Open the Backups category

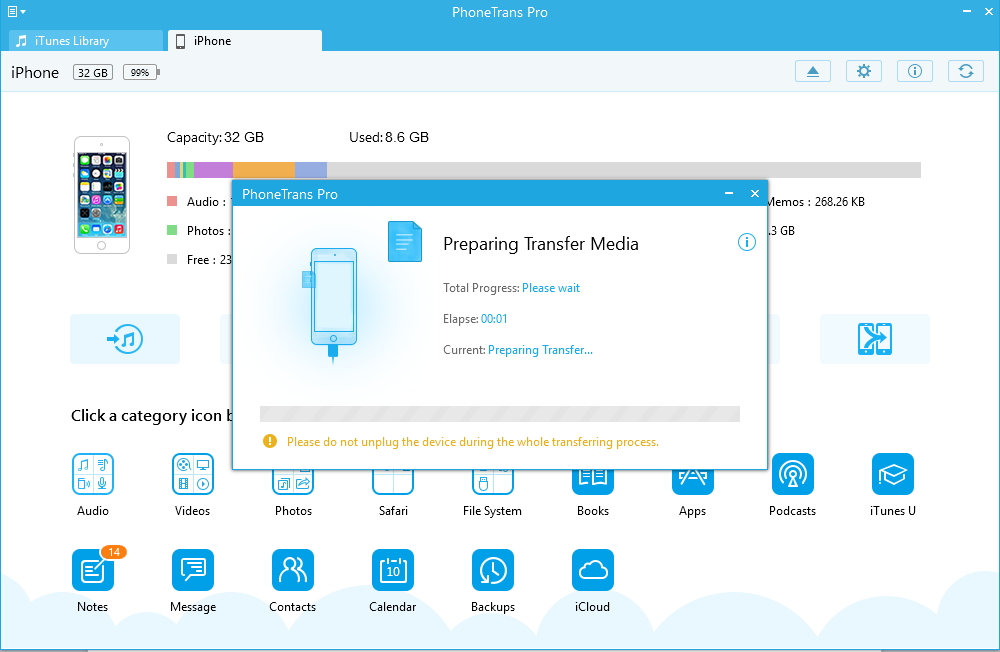(x=492, y=571)
